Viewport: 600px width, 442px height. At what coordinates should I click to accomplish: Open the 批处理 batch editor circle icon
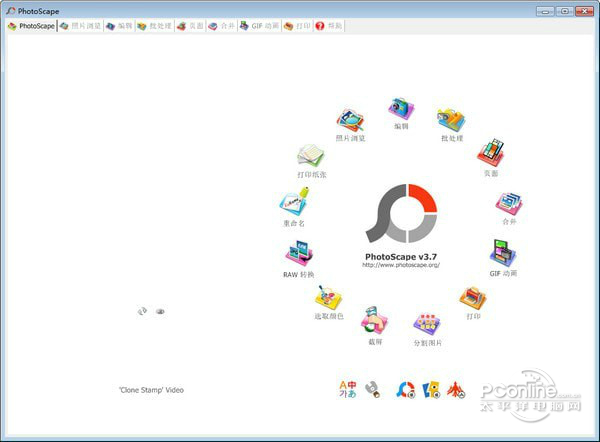452,120
